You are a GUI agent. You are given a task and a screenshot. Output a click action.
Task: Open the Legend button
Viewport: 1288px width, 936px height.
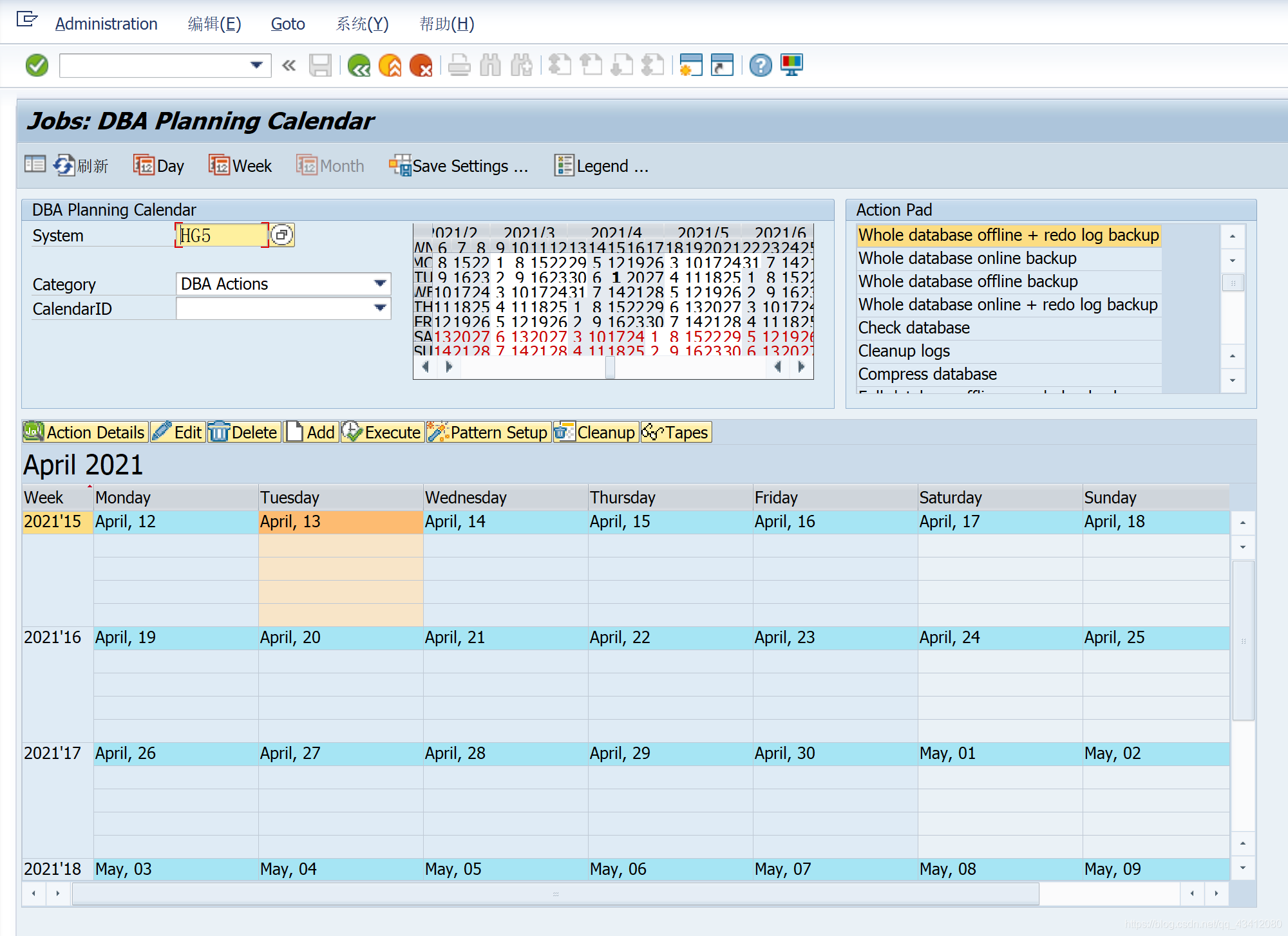click(601, 166)
